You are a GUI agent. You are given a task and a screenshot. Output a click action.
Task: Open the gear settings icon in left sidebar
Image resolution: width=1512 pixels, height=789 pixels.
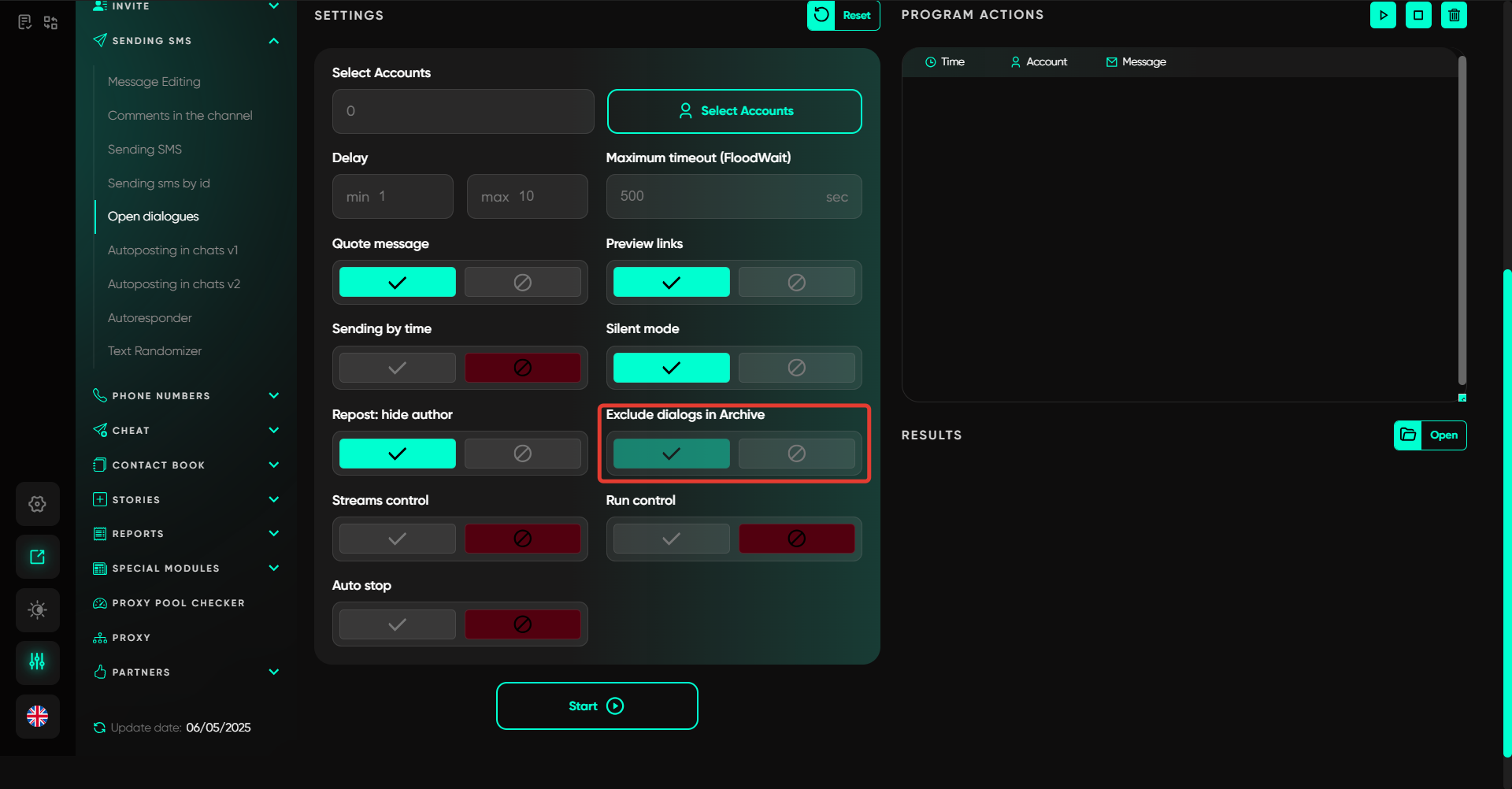coord(37,504)
